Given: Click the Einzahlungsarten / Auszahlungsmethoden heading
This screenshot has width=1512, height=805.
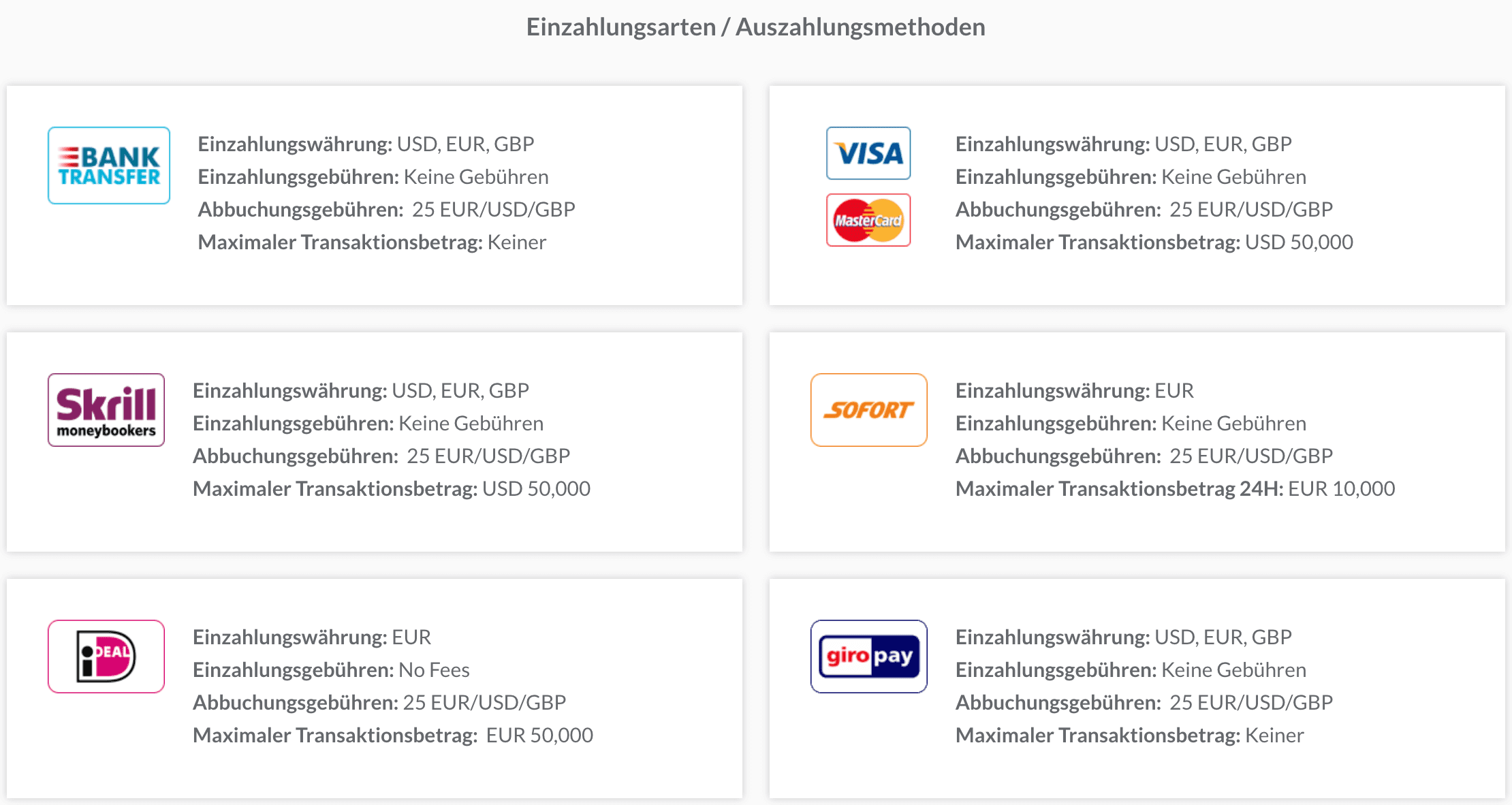Looking at the screenshot, I should coord(756,27).
